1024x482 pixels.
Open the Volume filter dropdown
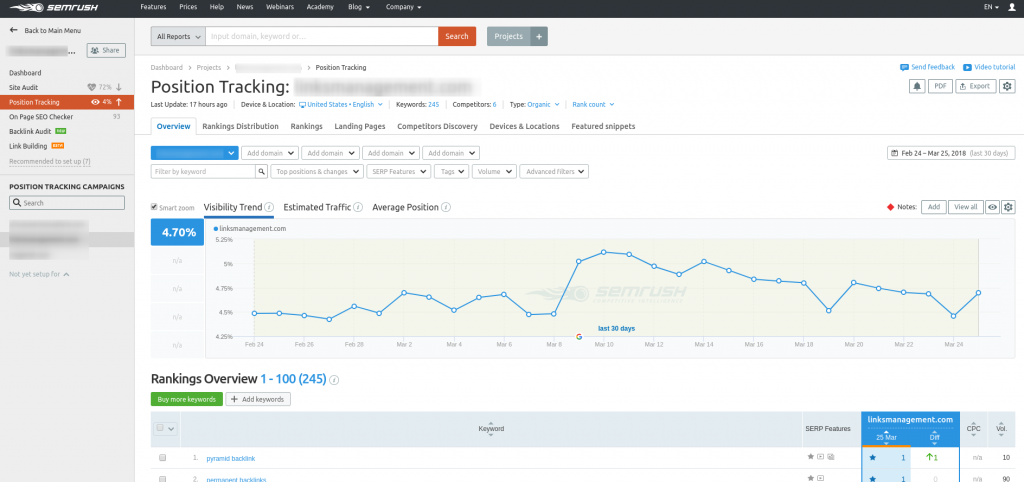pyautogui.click(x=494, y=171)
